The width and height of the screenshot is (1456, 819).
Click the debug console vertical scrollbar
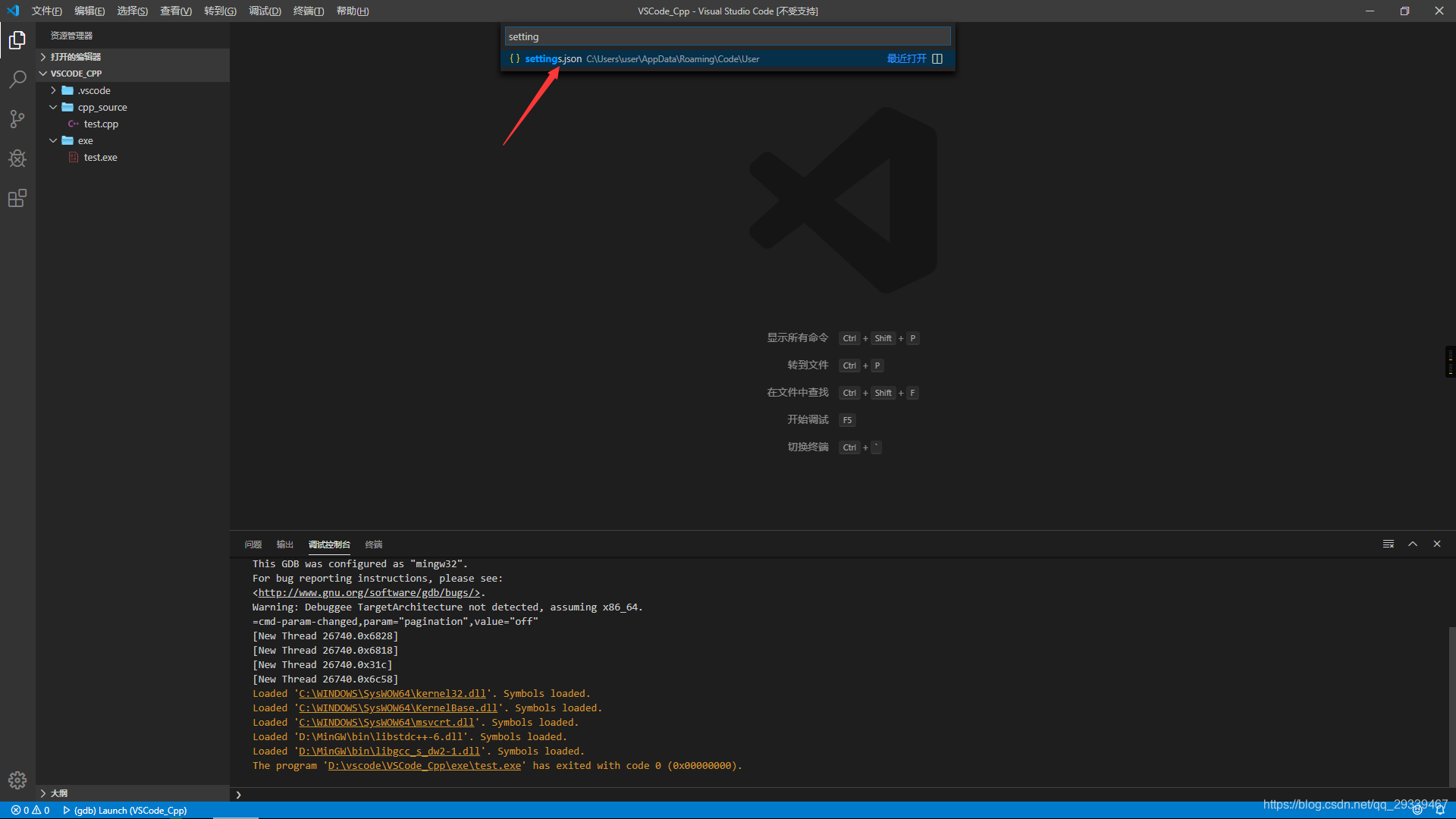[1451, 705]
